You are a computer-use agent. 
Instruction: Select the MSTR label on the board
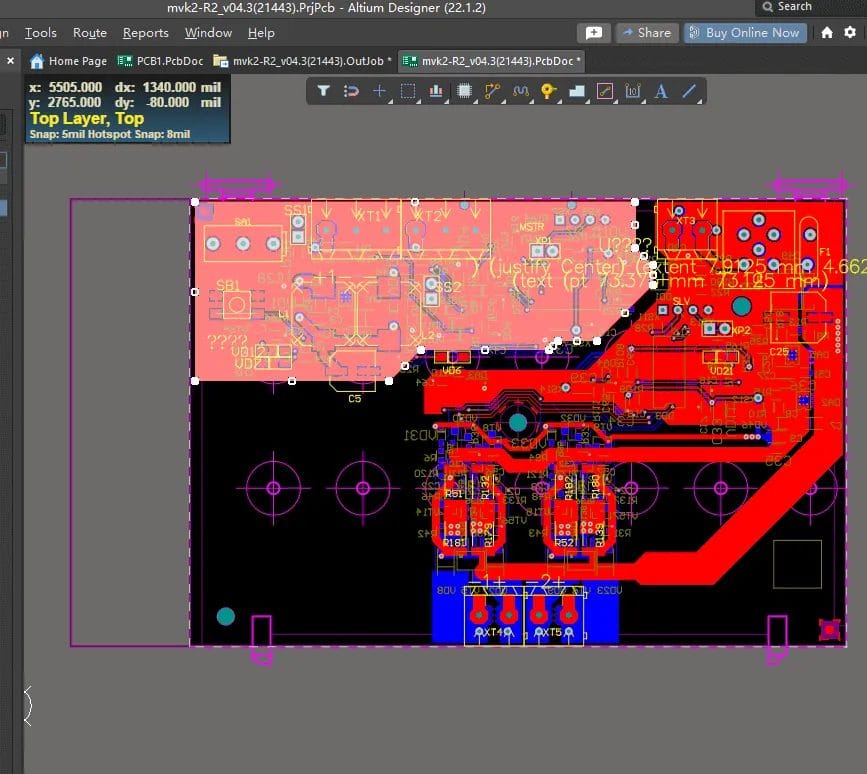tap(531, 227)
